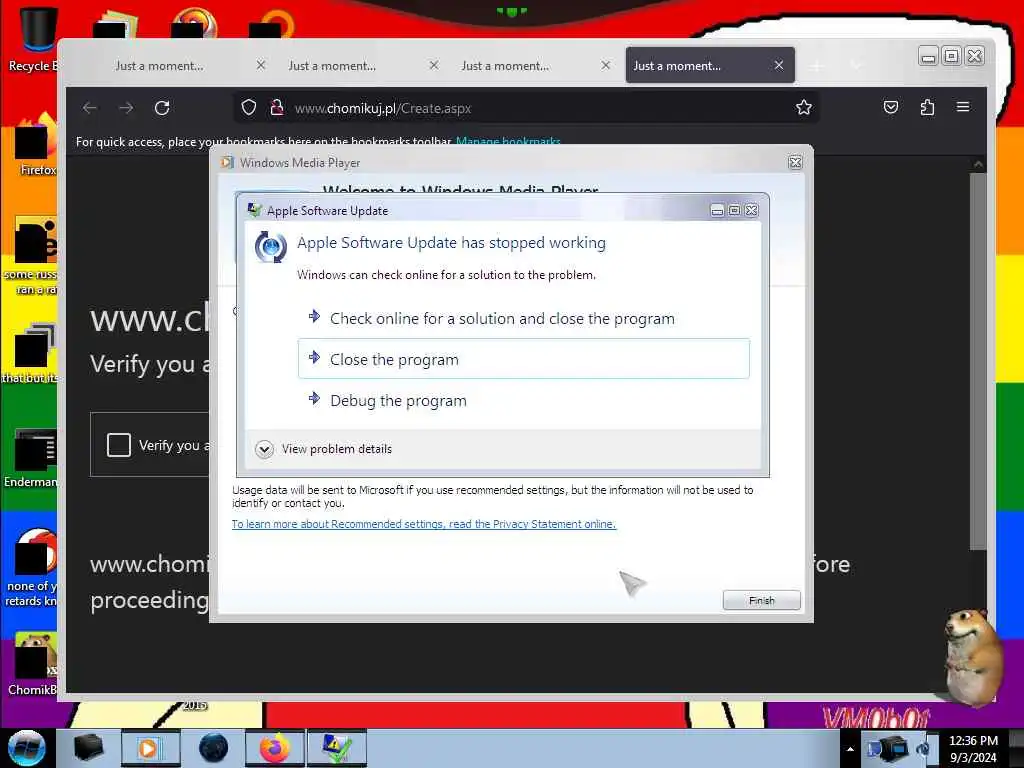Open Firefox tracking protection shield
Viewport: 1024px width, 768px height.
click(x=249, y=108)
